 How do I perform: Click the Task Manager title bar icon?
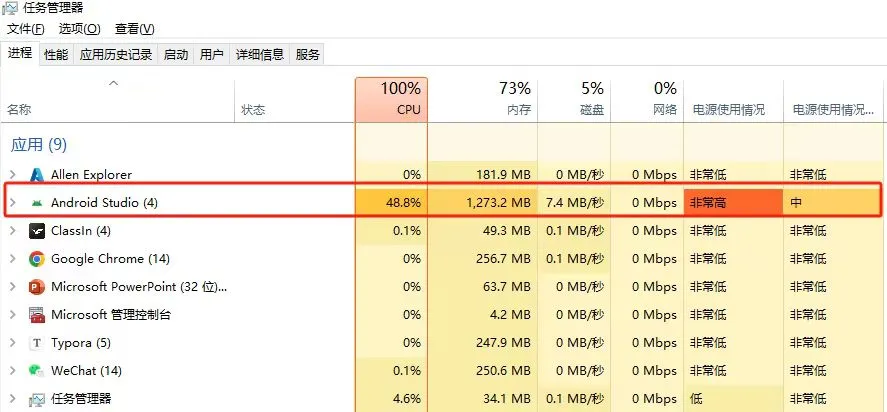coord(10,8)
